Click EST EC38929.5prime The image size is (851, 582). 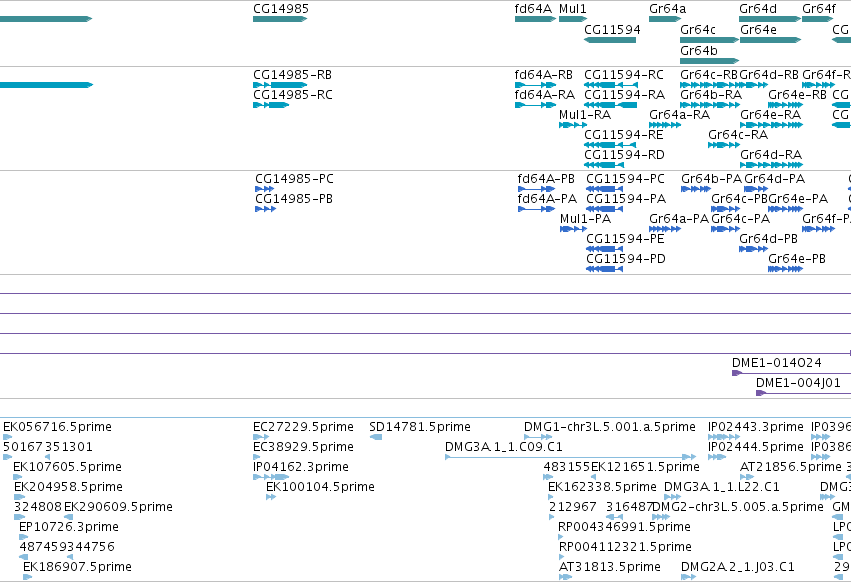point(257,457)
